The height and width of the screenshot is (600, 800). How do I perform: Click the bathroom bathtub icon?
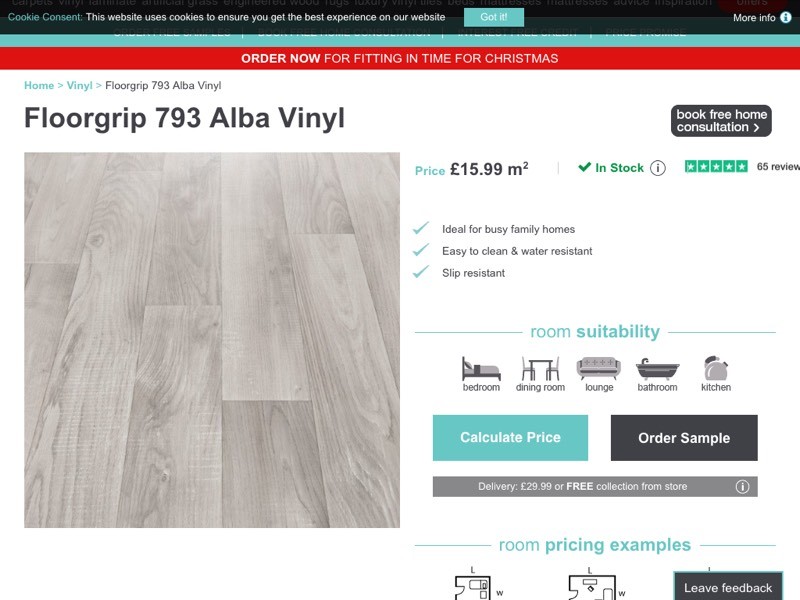click(x=657, y=369)
